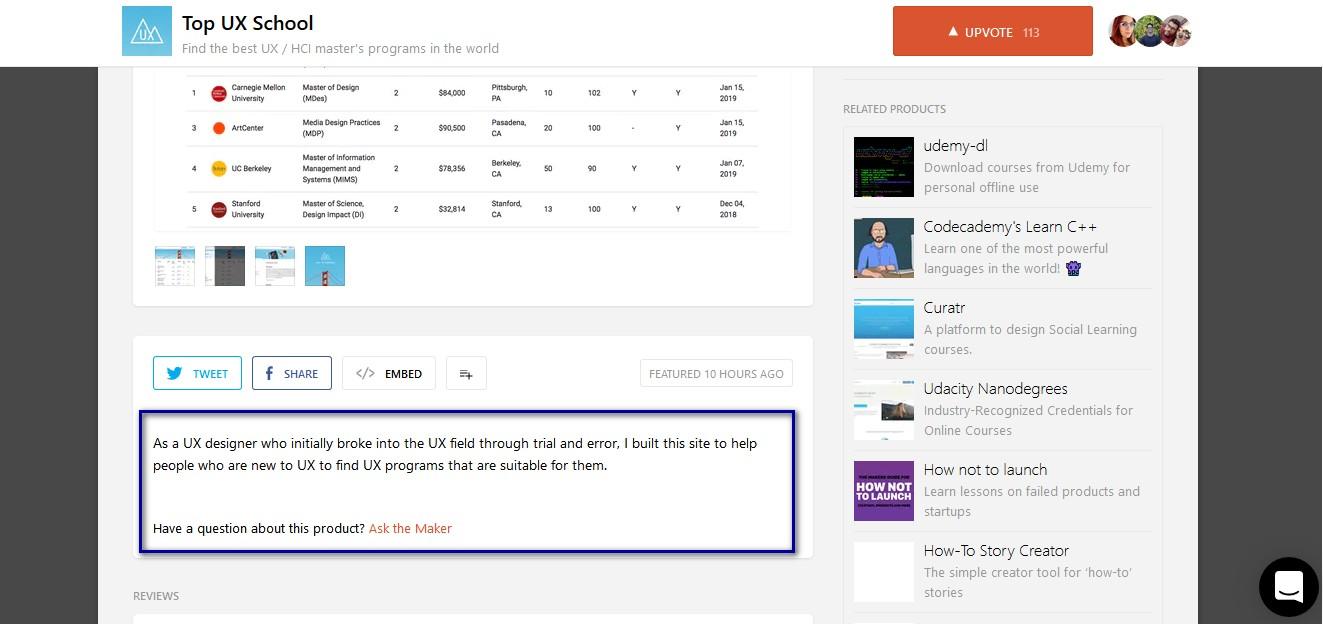Click the ArtCenter orange logo
Screen dimensions: 1323x624
tap(219, 128)
